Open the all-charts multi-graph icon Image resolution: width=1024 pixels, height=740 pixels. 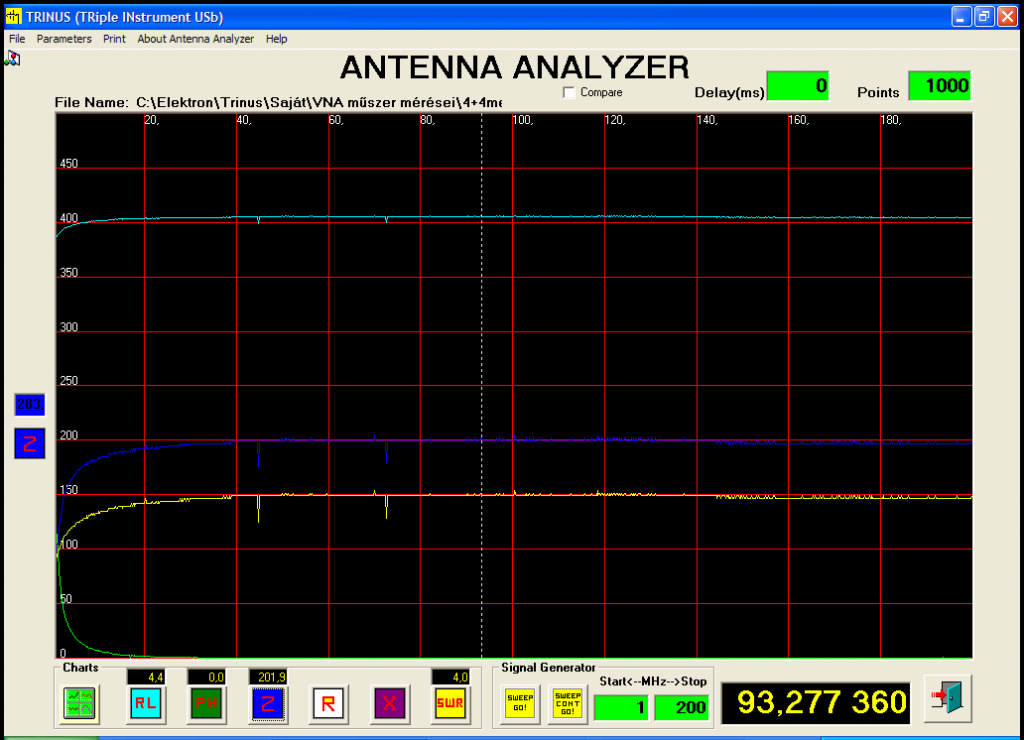pyautogui.click(x=80, y=703)
